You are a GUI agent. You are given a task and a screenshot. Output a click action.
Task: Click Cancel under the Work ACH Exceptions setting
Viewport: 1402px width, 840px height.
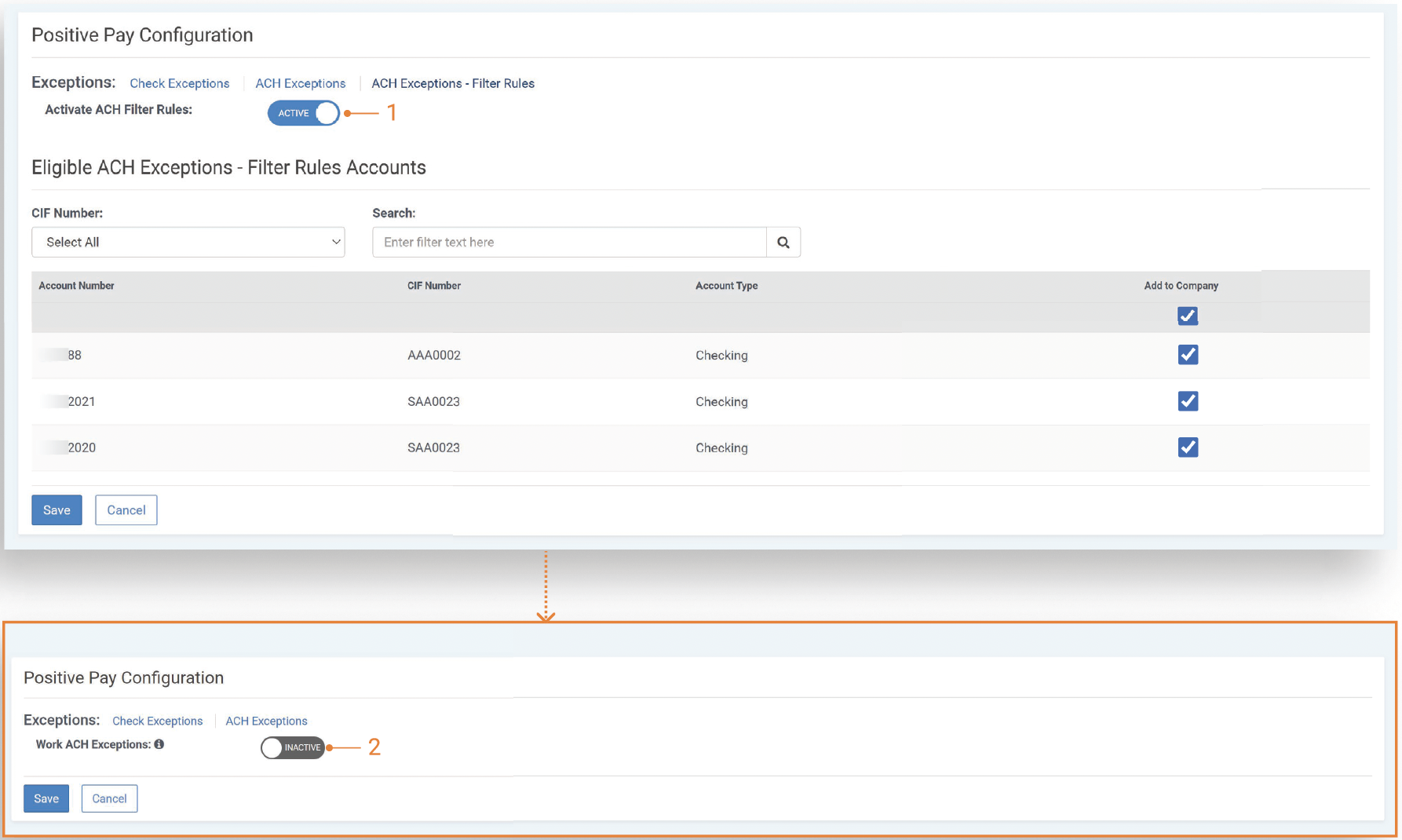pos(109,798)
